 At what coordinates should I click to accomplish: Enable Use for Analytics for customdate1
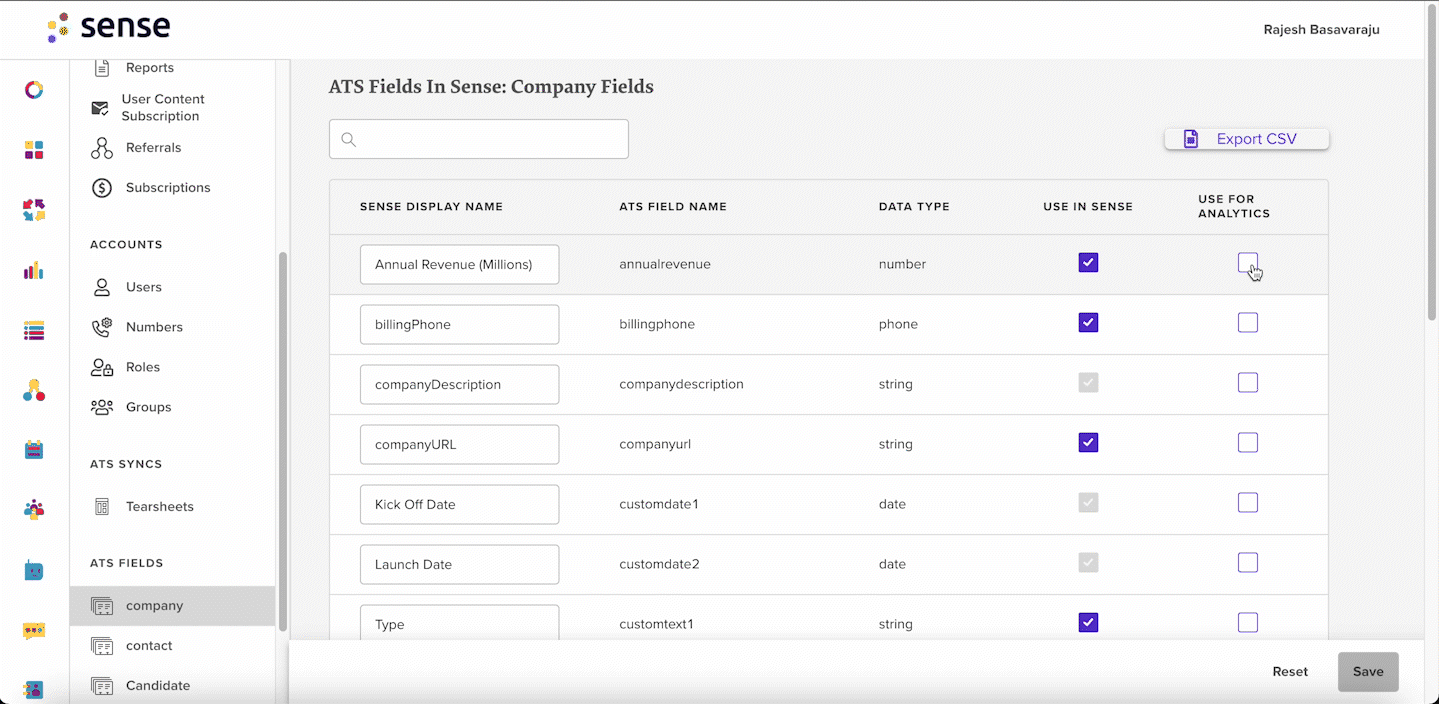point(1248,503)
